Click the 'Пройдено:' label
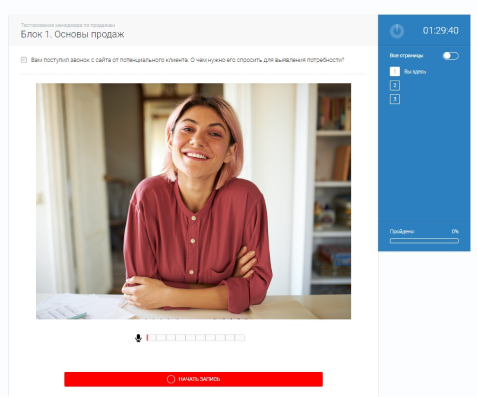The image size is (477, 397). click(x=402, y=231)
